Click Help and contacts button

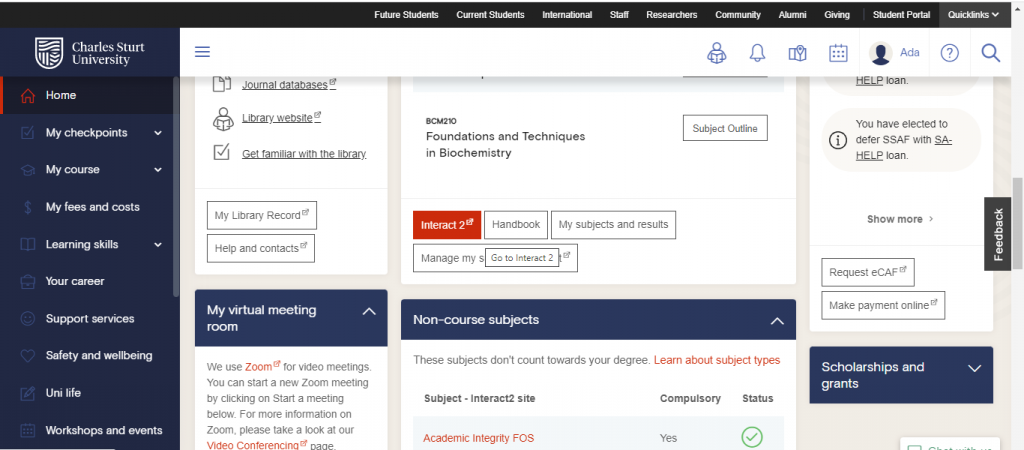pos(261,248)
